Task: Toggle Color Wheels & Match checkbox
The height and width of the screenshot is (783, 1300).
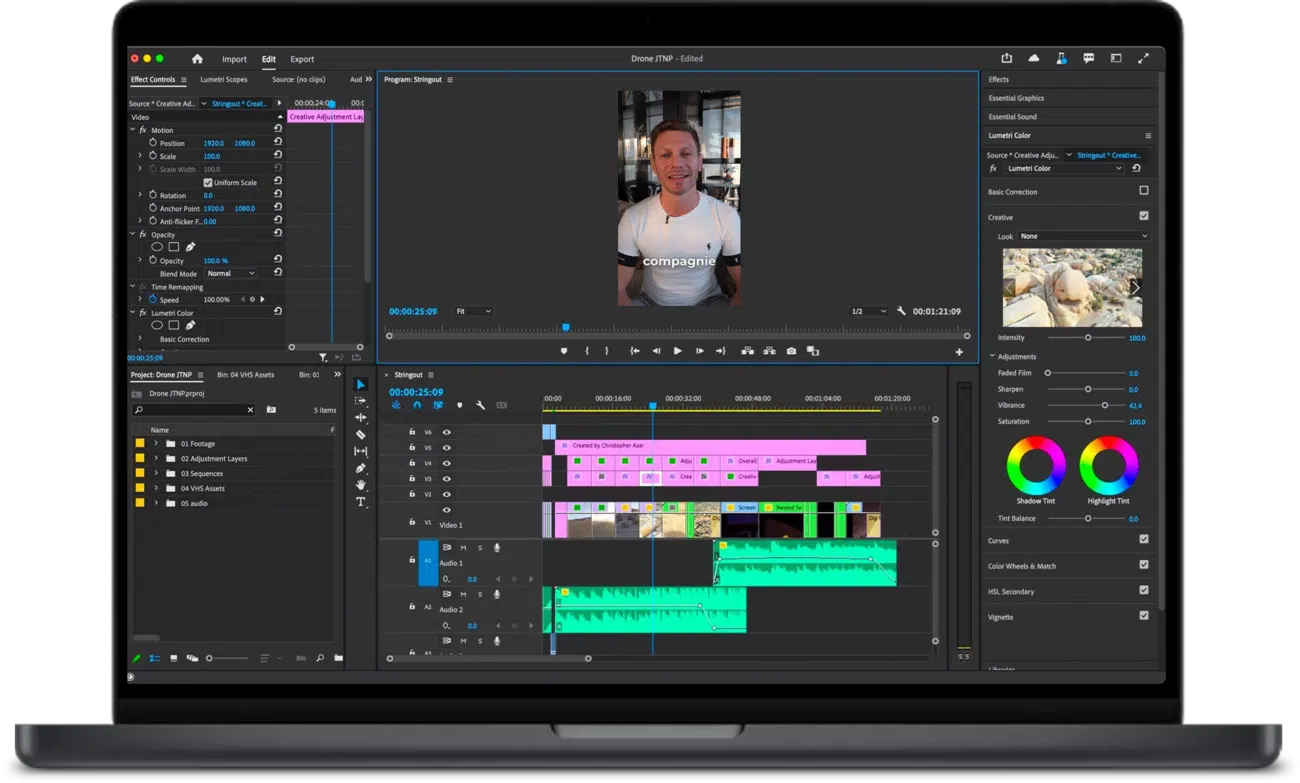Action: tap(1144, 565)
